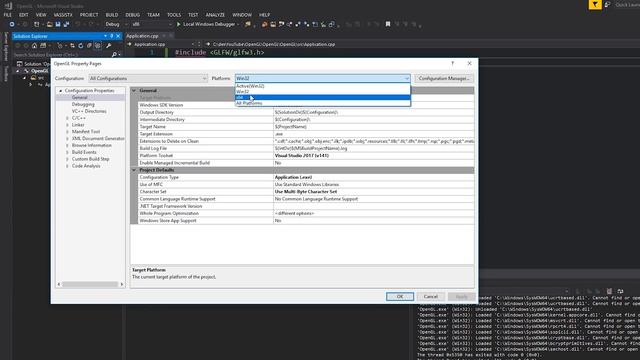Collapse the General property section header
The width and height of the screenshot is (640, 360).
[134, 91]
